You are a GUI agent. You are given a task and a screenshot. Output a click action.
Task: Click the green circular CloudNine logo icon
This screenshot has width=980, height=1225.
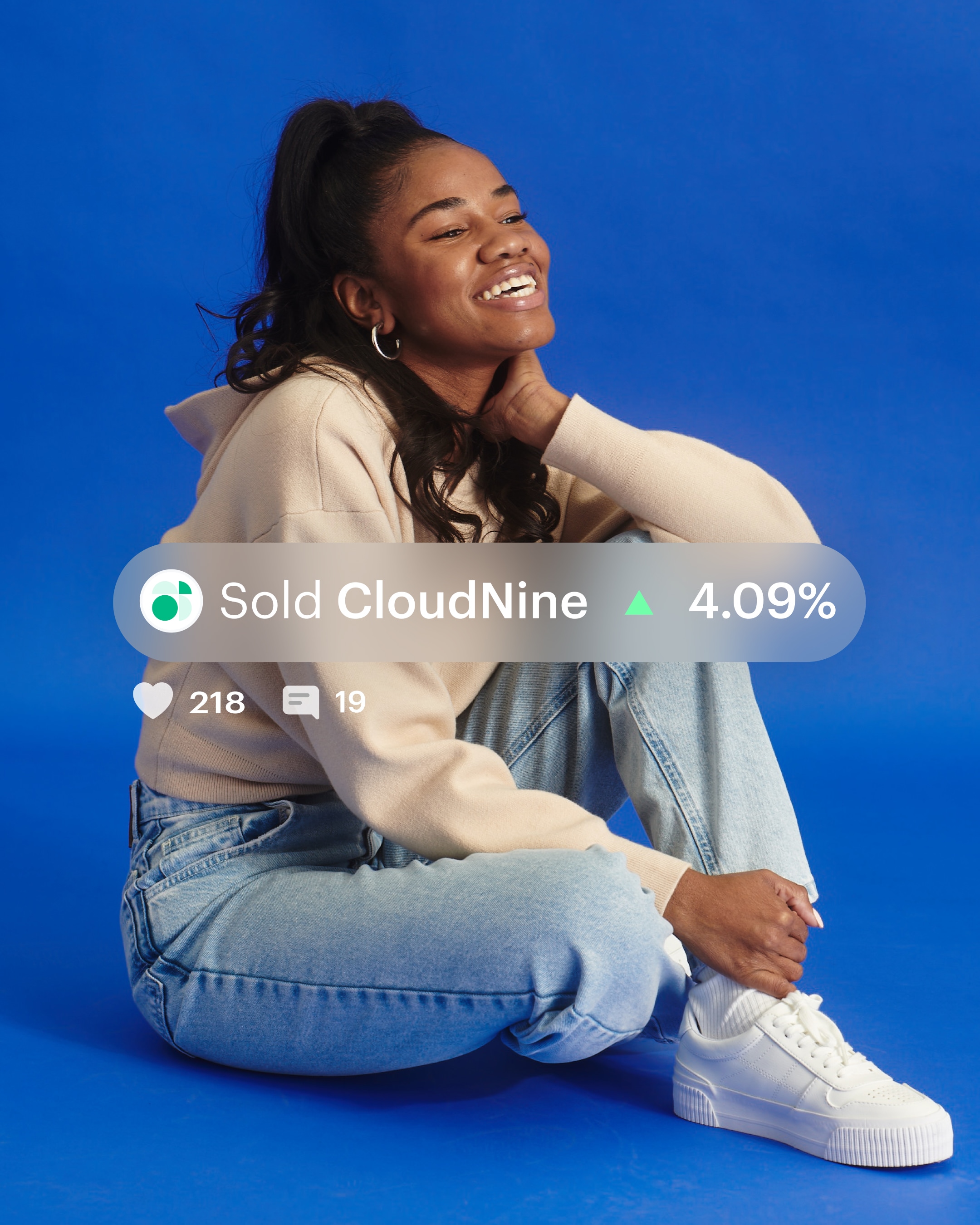coord(171,601)
